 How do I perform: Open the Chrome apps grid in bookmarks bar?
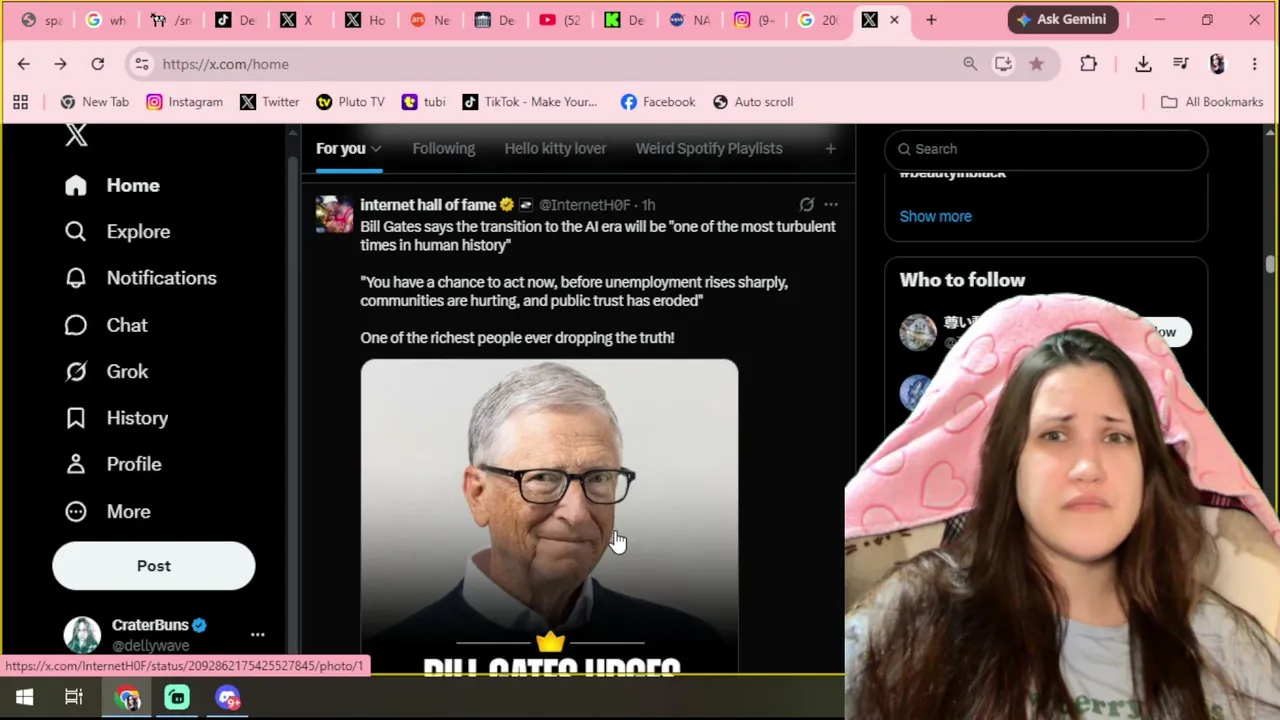pyautogui.click(x=20, y=102)
